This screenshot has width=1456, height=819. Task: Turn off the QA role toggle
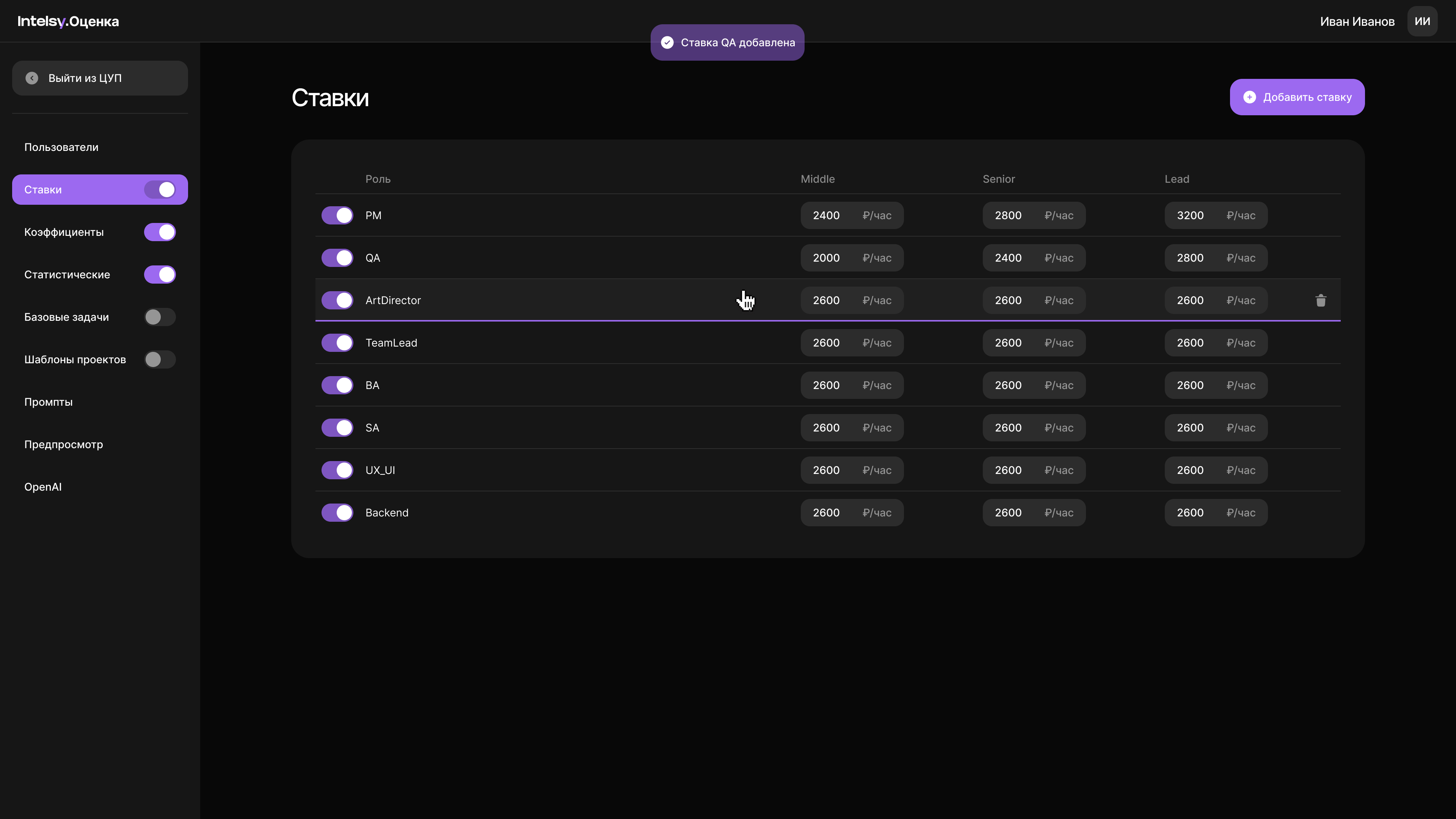337,258
